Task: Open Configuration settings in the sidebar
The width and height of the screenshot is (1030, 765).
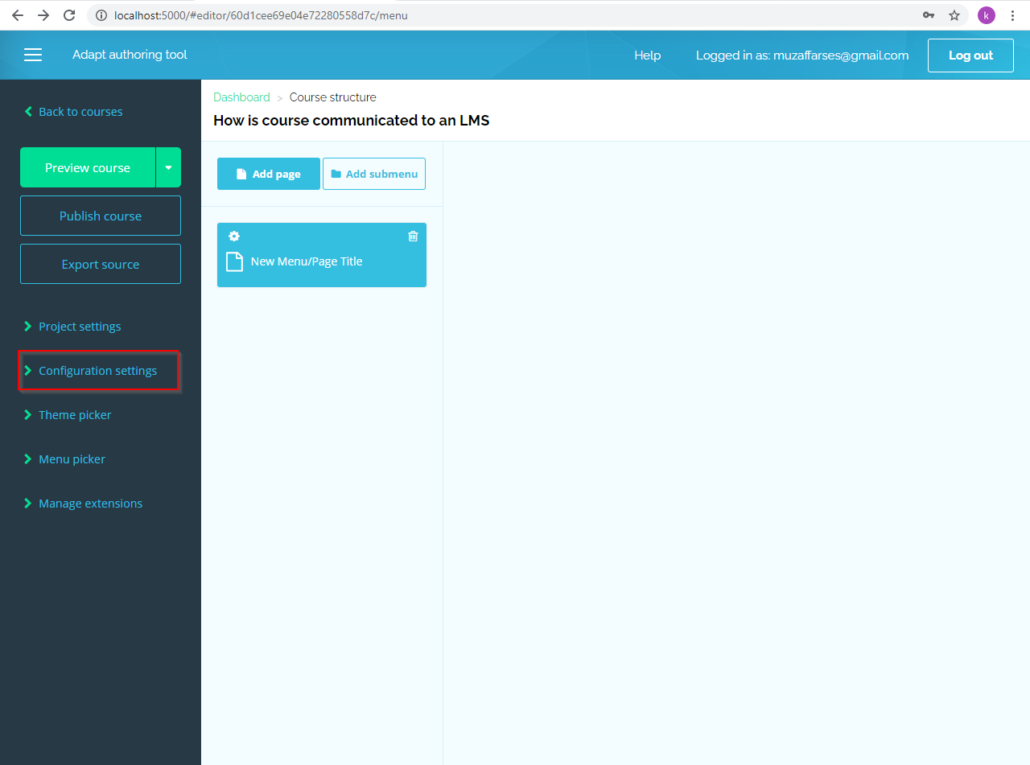Action: coord(98,371)
